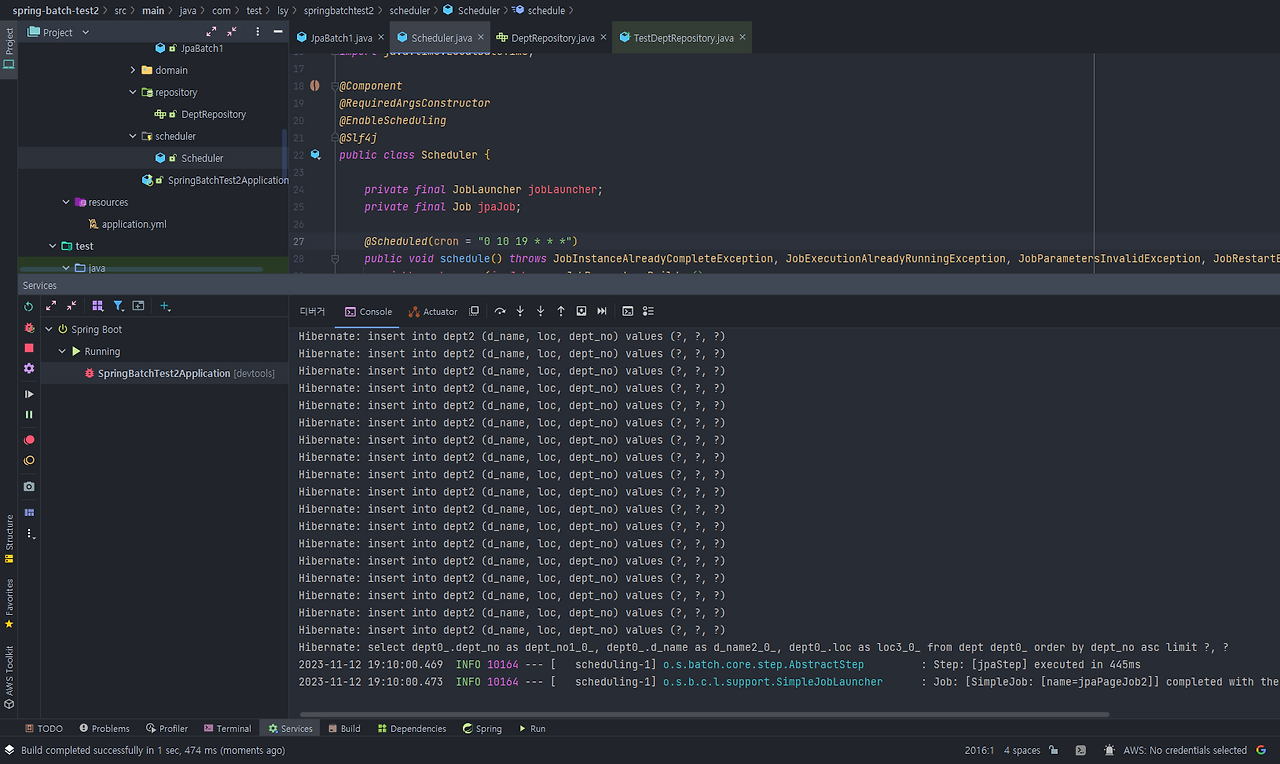Click the Pause Program icon in Services
The image size is (1280, 764).
tap(29, 414)
